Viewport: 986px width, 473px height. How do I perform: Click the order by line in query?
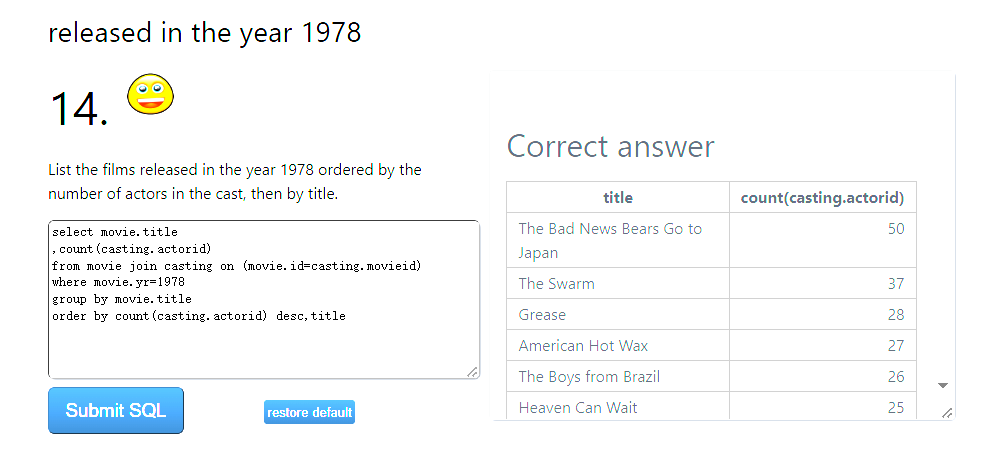(199, 316)
